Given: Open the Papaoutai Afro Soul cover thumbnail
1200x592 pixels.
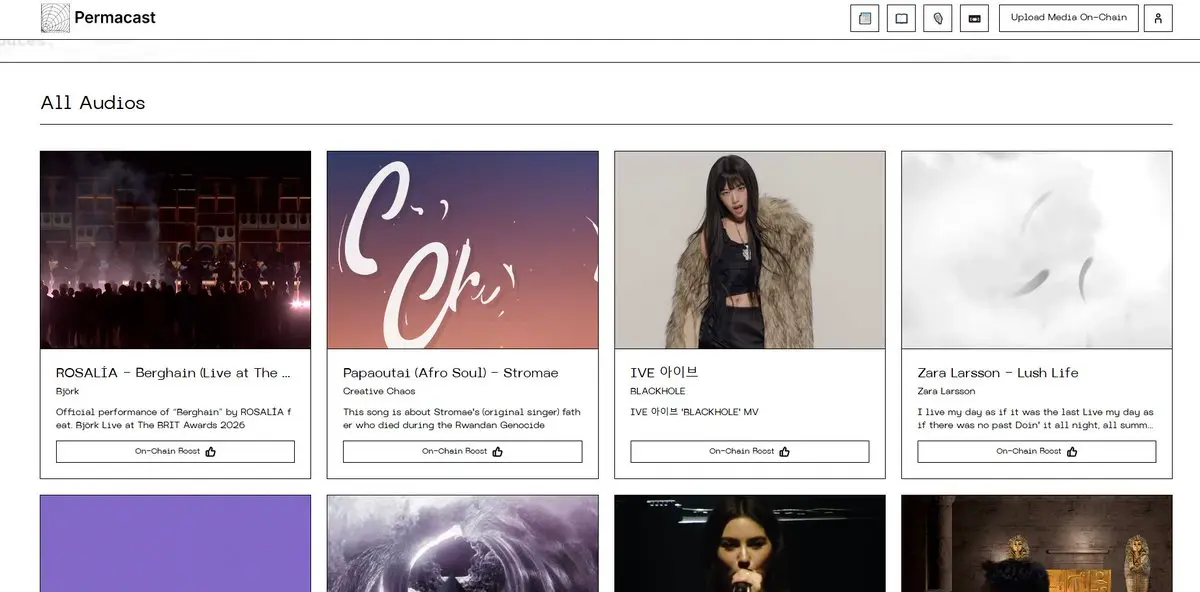Looking at the screenshot, I should tap(463, 250).
